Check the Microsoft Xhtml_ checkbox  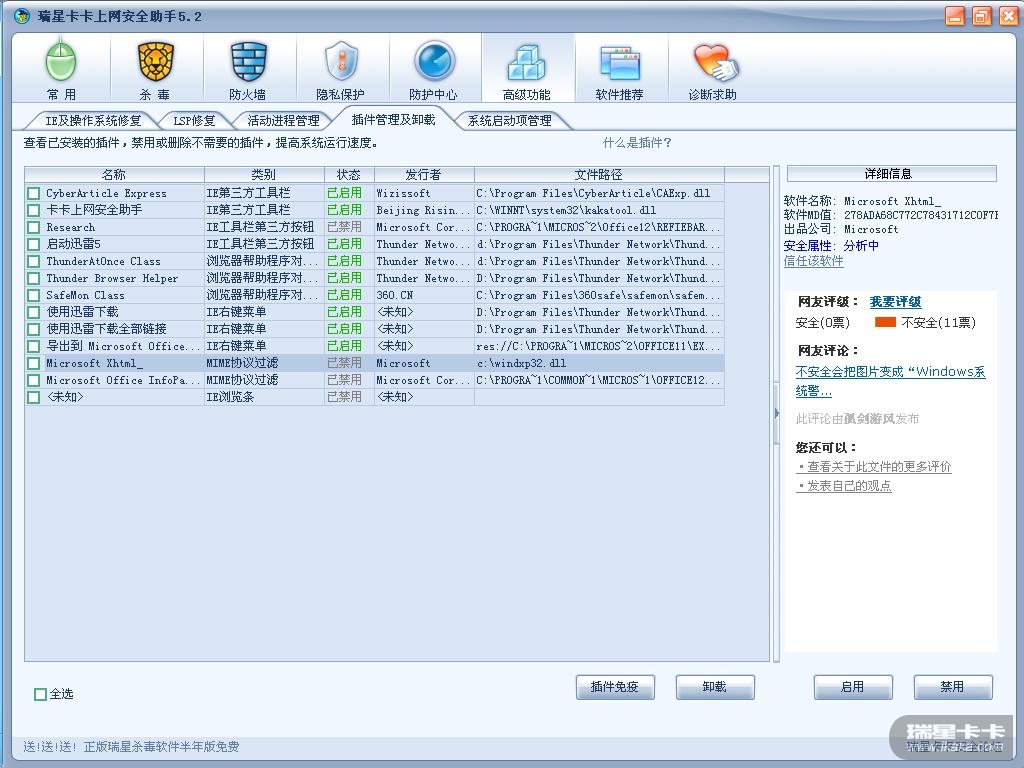pyautogui.click(x=33, y=363)
